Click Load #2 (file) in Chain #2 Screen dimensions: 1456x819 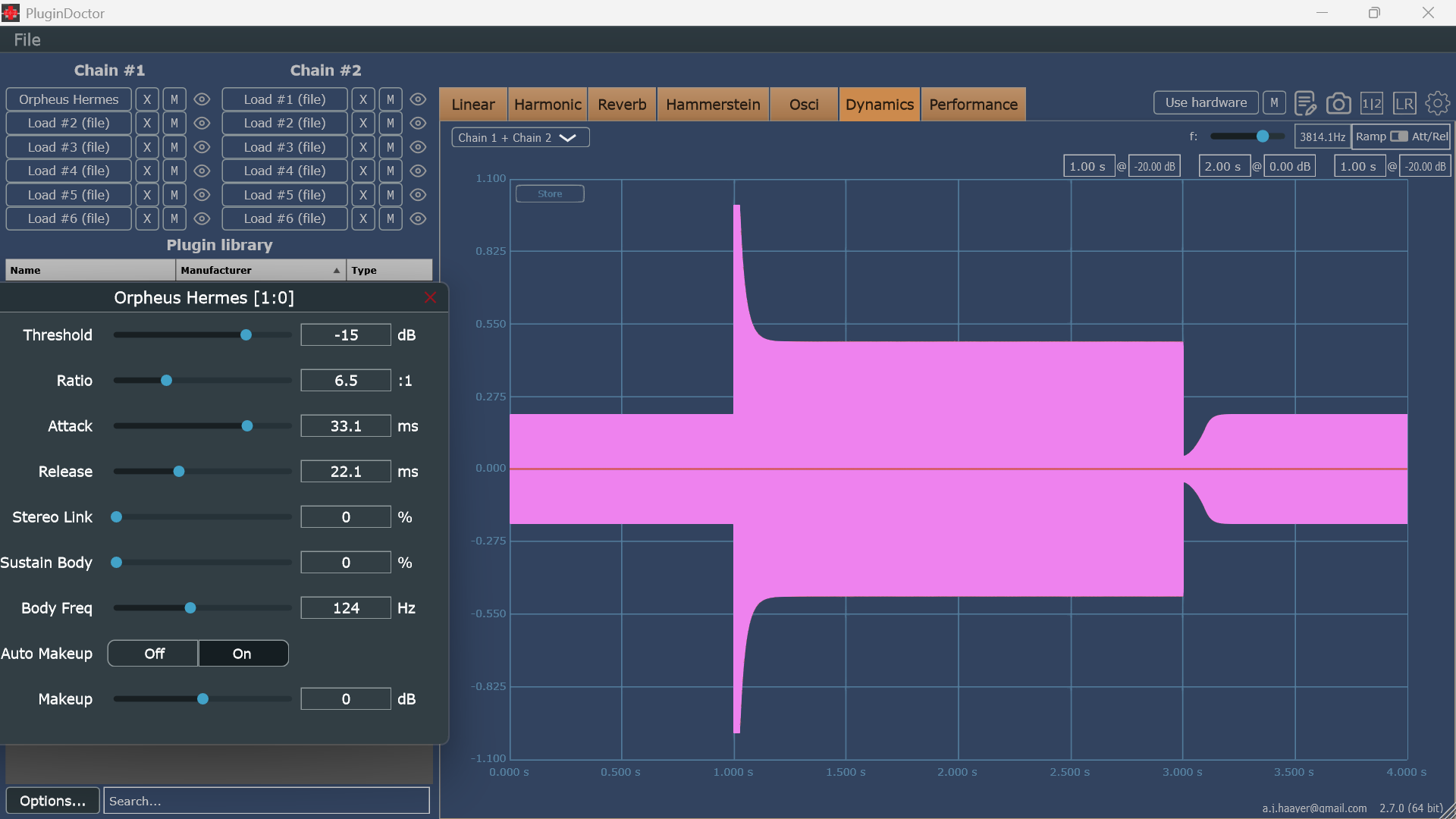pyautogui.click(x=285, y=123)
